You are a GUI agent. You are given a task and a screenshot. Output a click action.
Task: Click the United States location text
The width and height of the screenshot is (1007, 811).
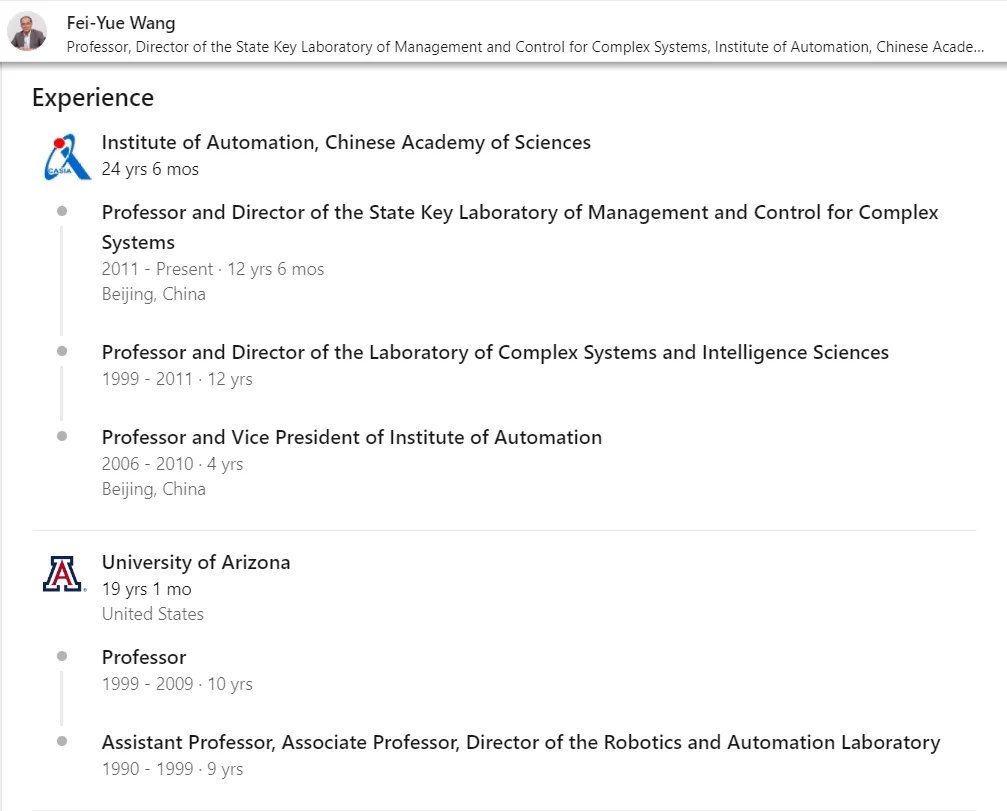[153, 614]
